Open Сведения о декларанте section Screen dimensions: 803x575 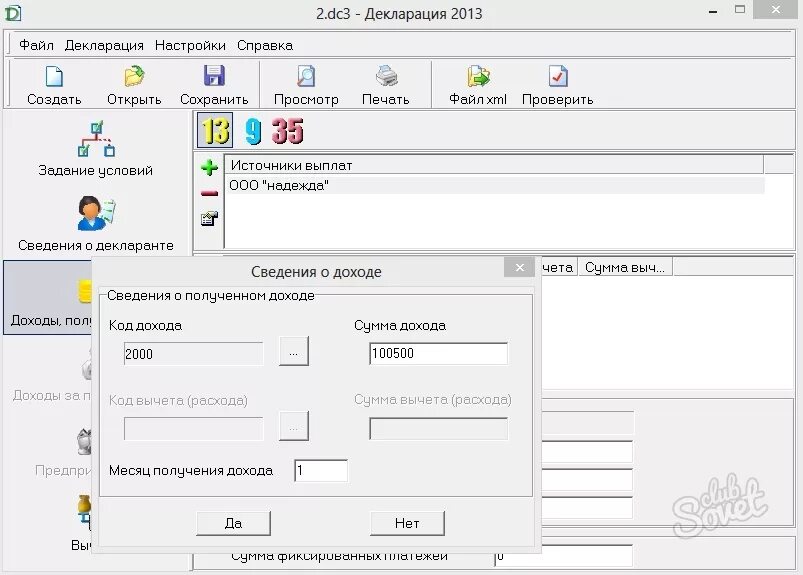click(x=96, y=224)
